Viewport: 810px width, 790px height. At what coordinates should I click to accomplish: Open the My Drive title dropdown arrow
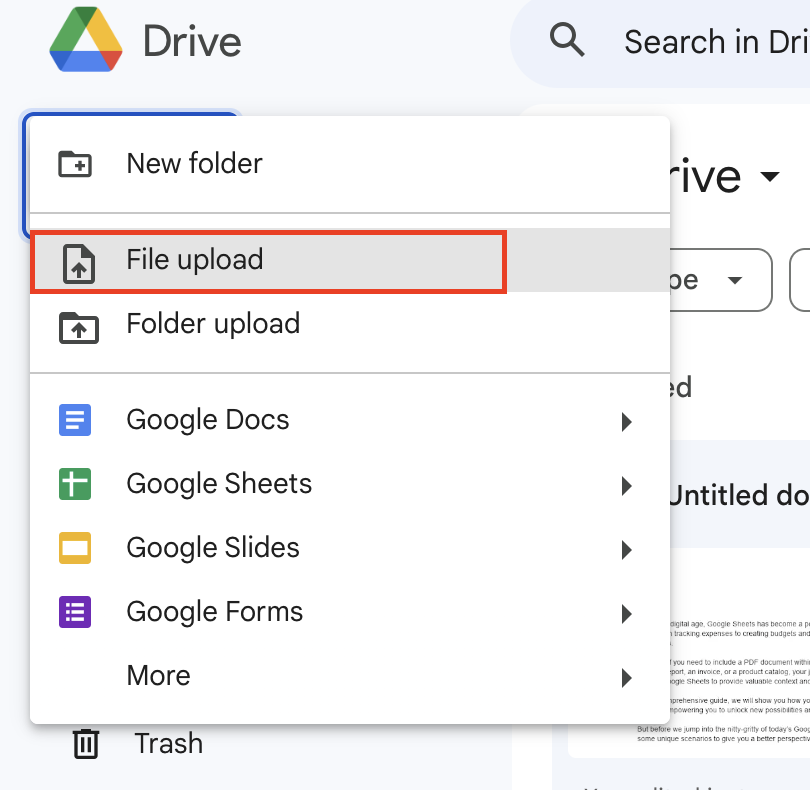click(x=770, y=177)
